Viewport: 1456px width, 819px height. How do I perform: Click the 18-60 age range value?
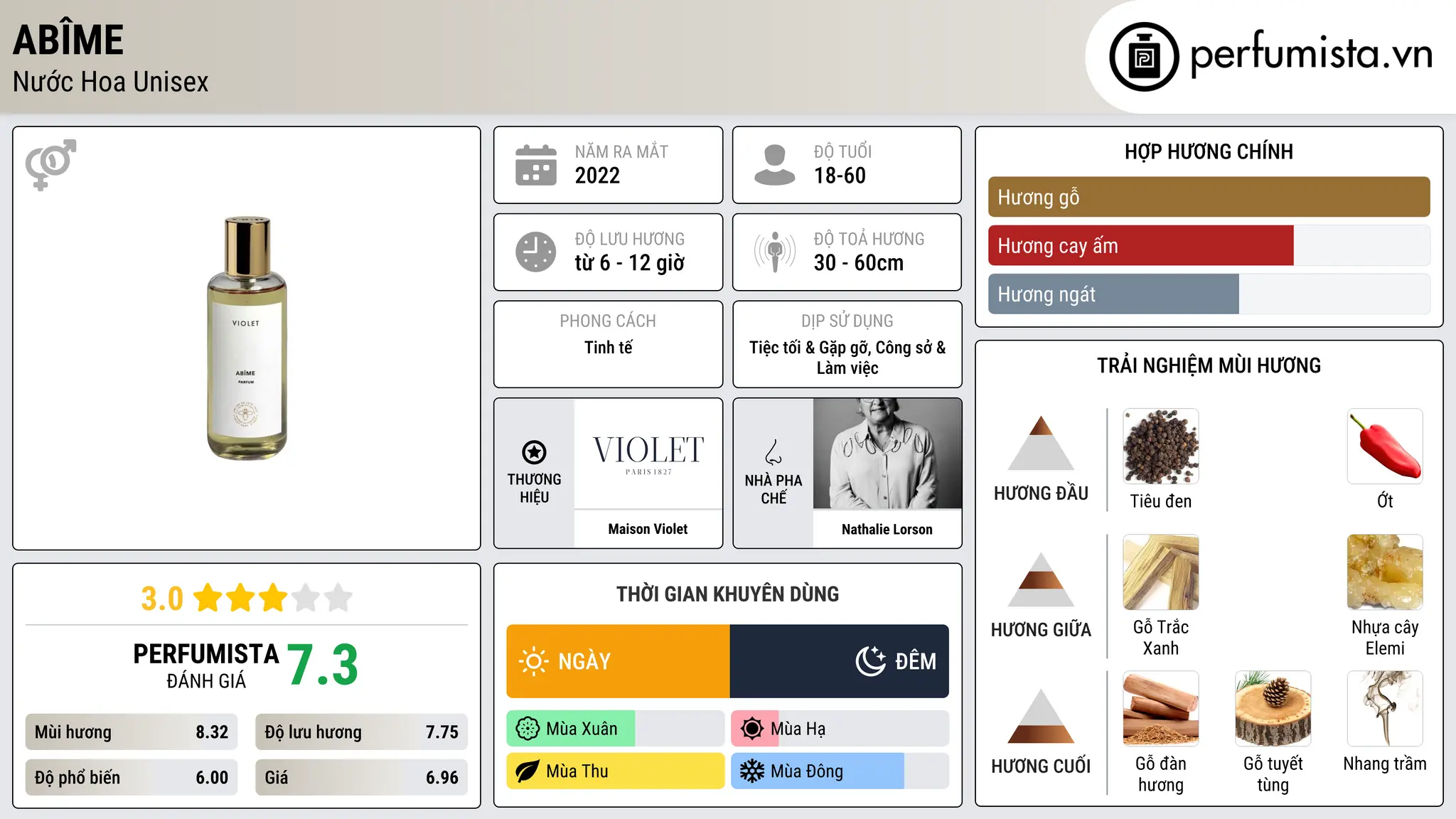(840, 176)
